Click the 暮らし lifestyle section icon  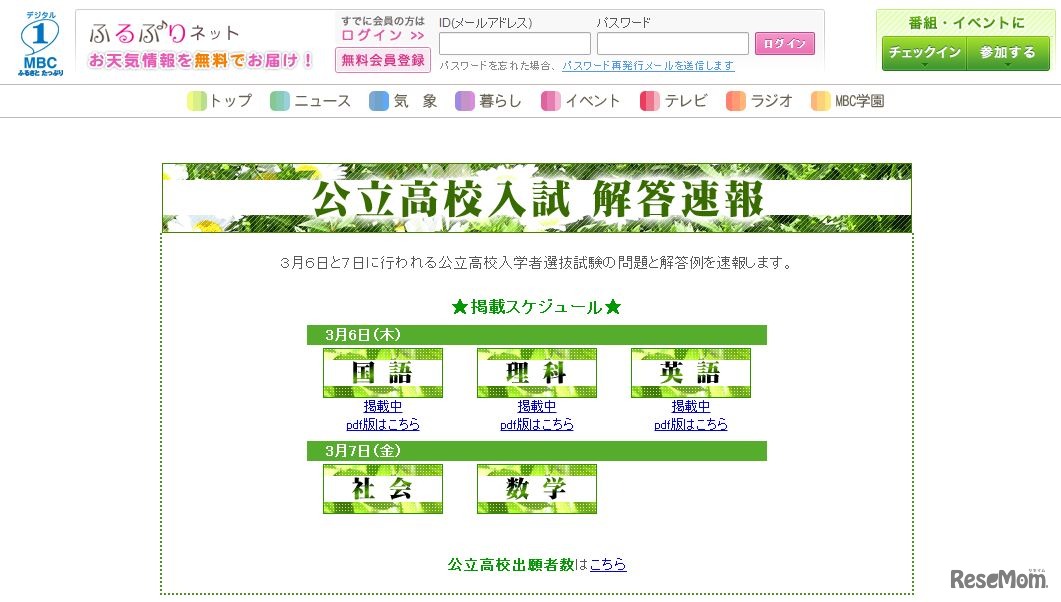pyautogui.click(x=465, y=101)
